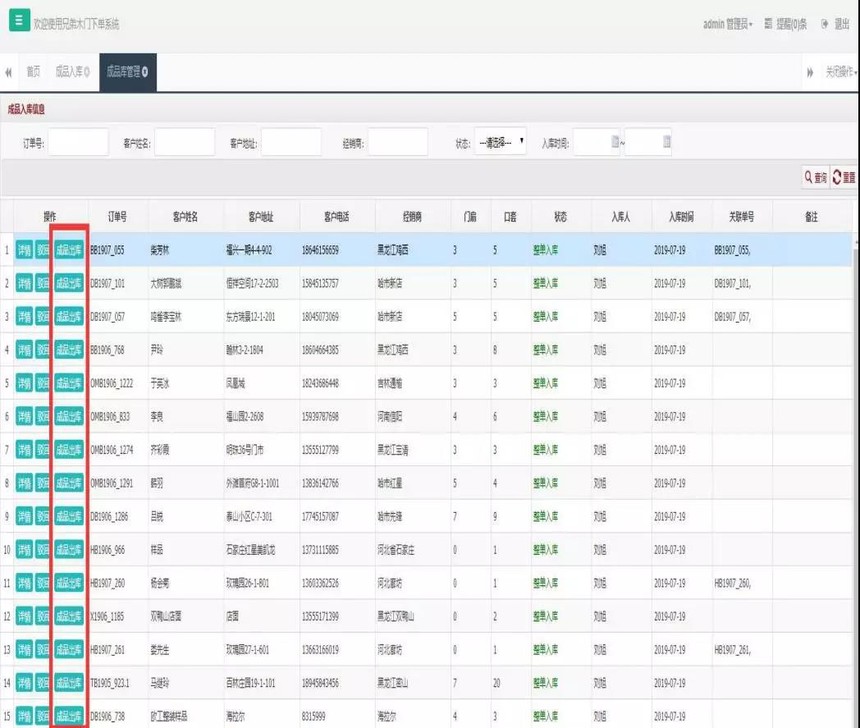Focus the 客户姓名 search field
This screenshot has width=860, height=728.
pyautogui.click(x=184, y=142)
